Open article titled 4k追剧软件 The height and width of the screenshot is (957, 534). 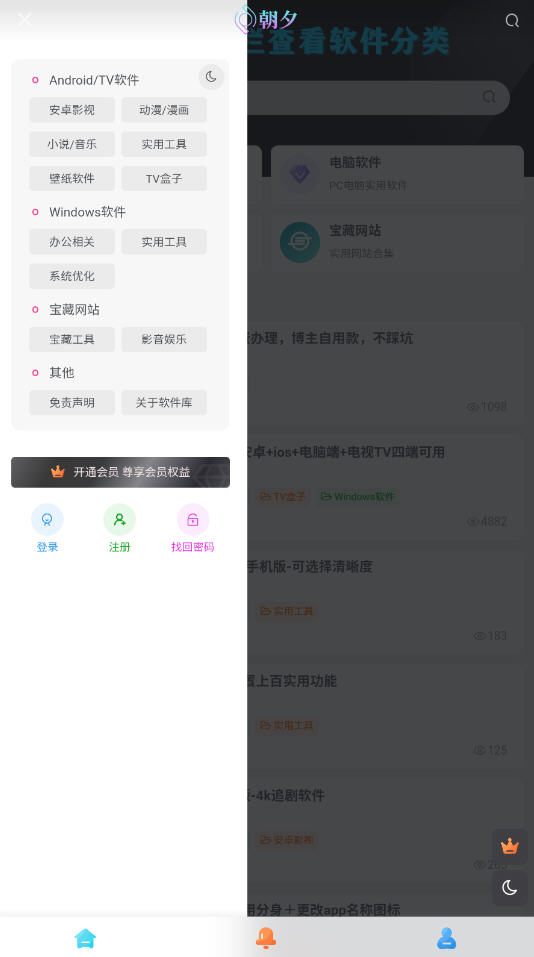(x=286, y=795)
